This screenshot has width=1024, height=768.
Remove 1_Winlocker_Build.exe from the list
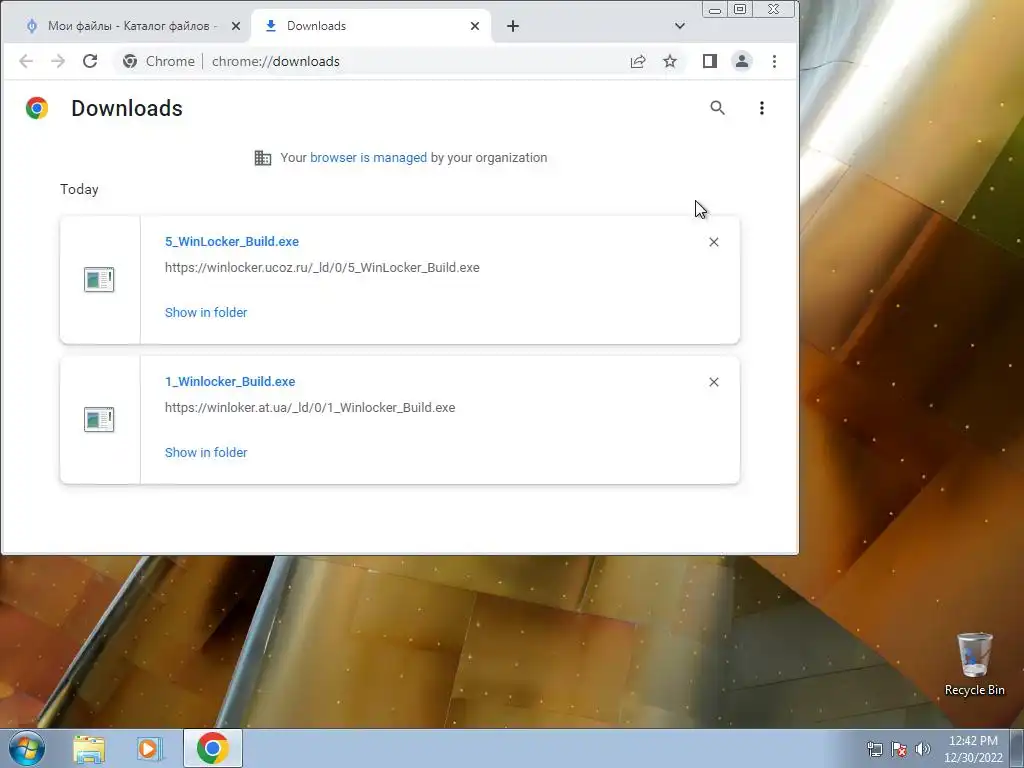click(714, 382)
